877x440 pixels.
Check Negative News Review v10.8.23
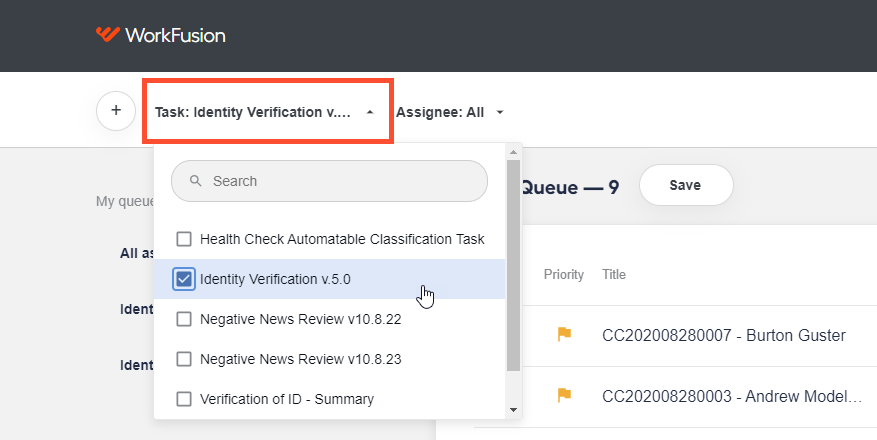point(183,359)
